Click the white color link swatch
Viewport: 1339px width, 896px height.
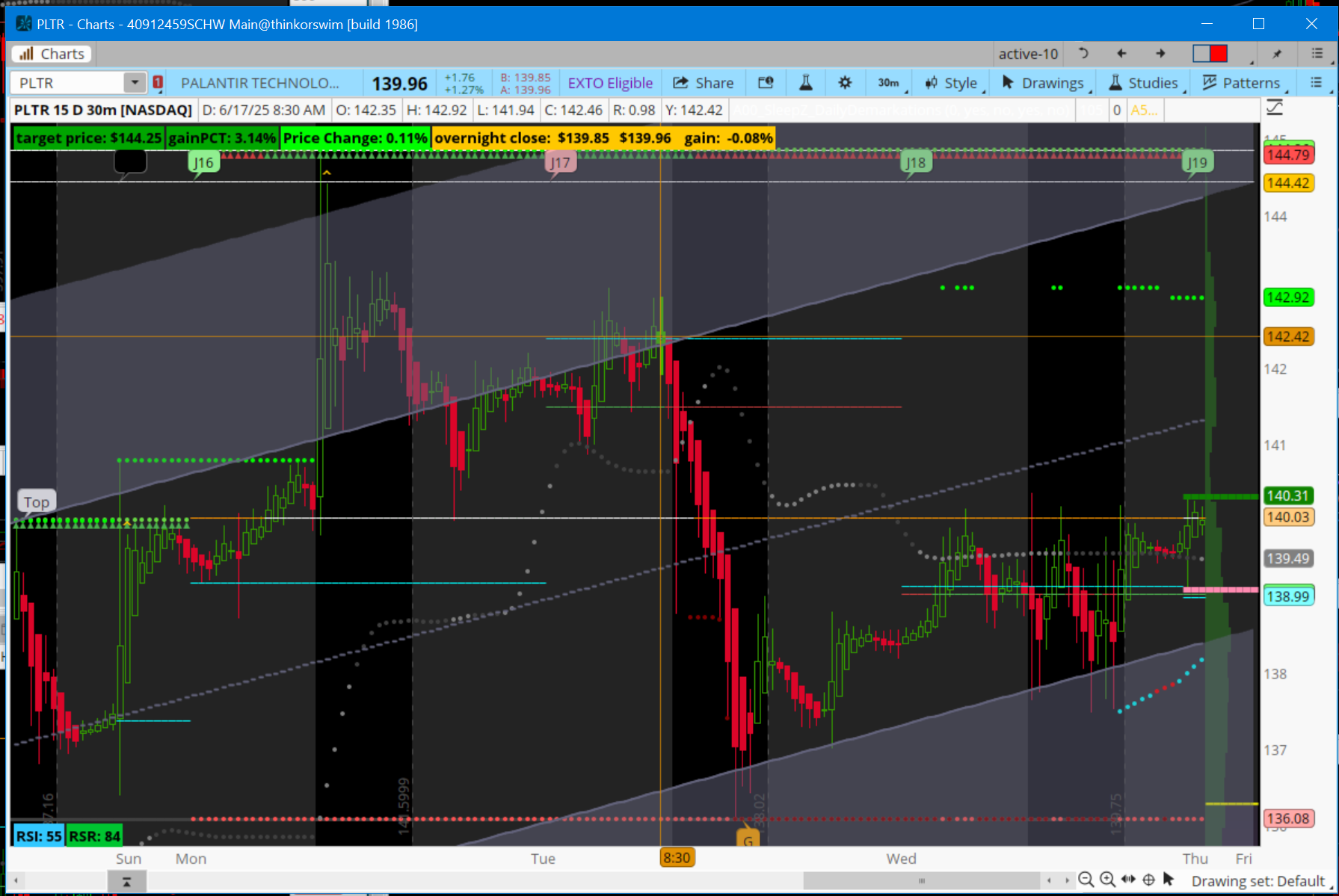[1201, 53]
